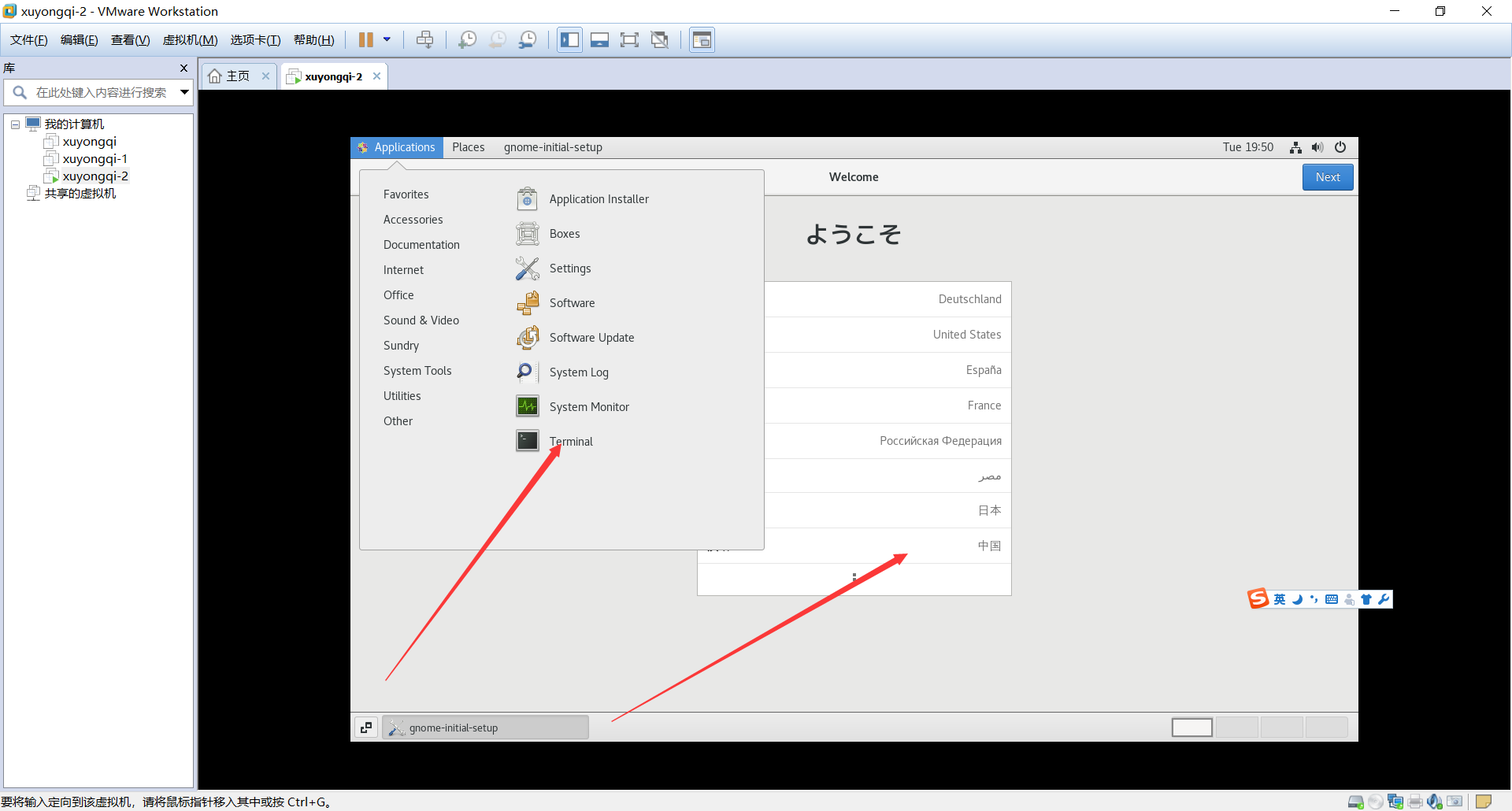Launch the Software application icon
This screenshot has width=1512, height=811.
[x=528, y=303]
